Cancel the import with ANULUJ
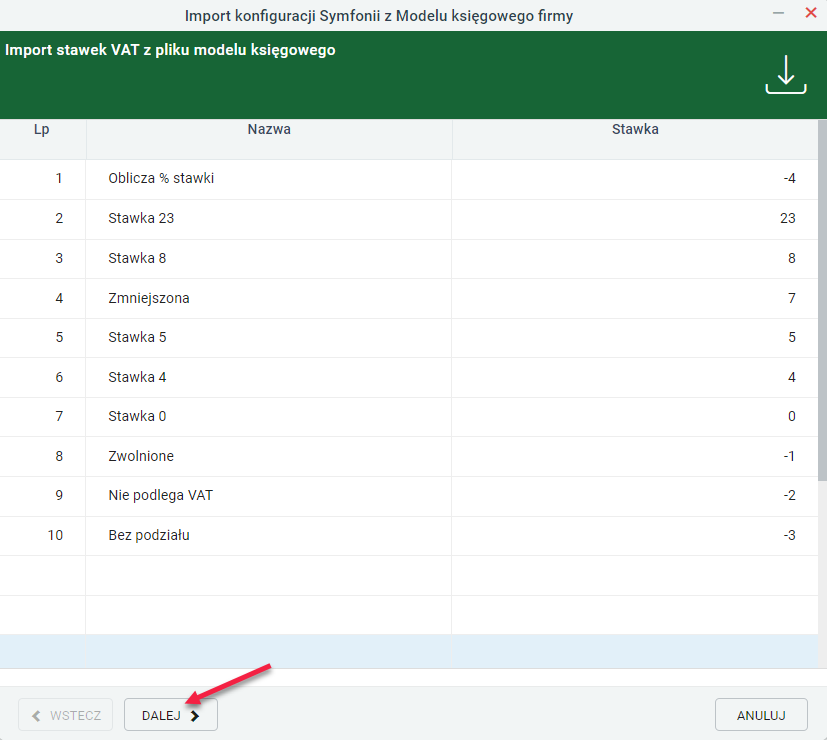 coord(761,715)
